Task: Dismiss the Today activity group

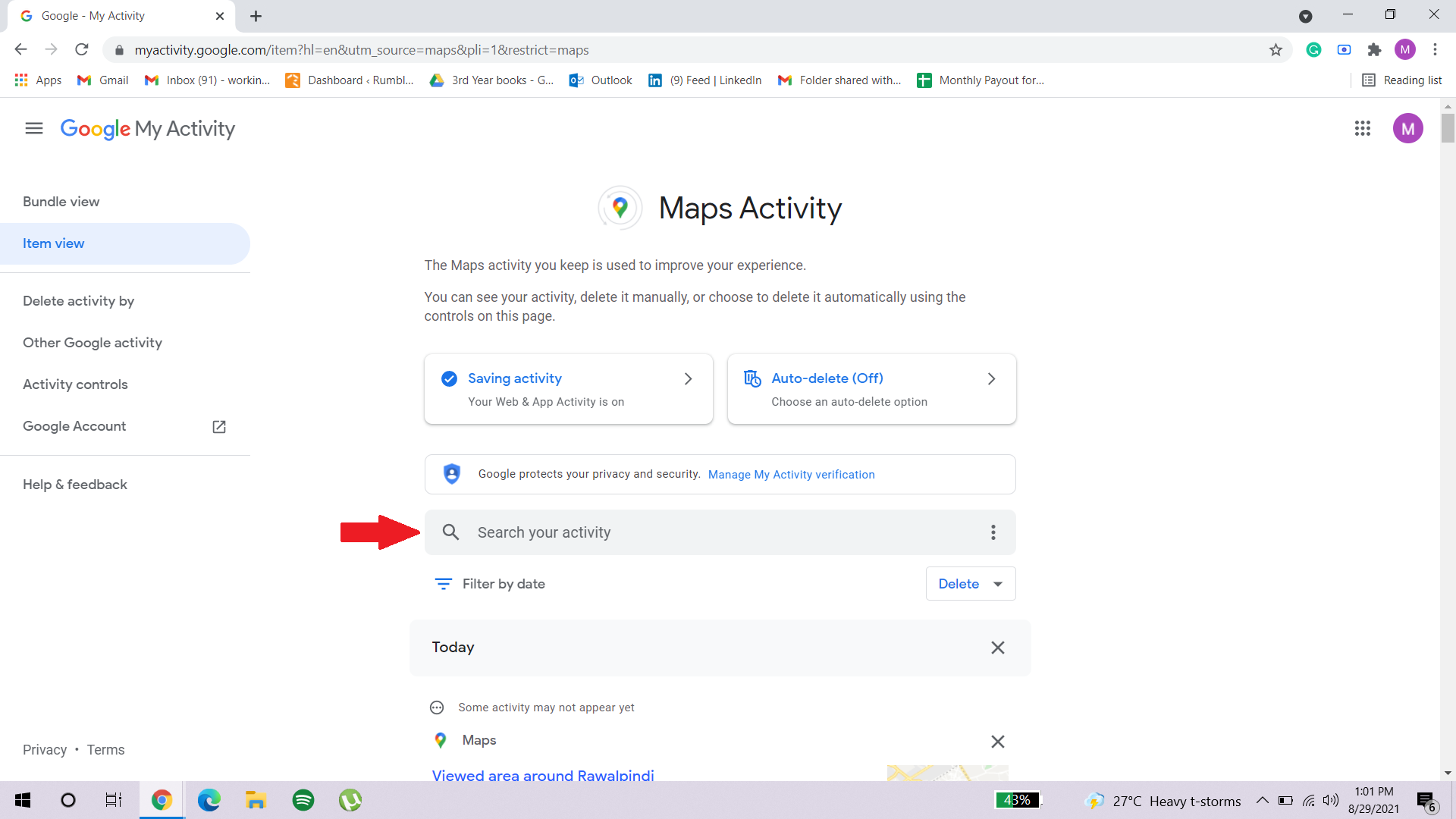Action: 998,648
